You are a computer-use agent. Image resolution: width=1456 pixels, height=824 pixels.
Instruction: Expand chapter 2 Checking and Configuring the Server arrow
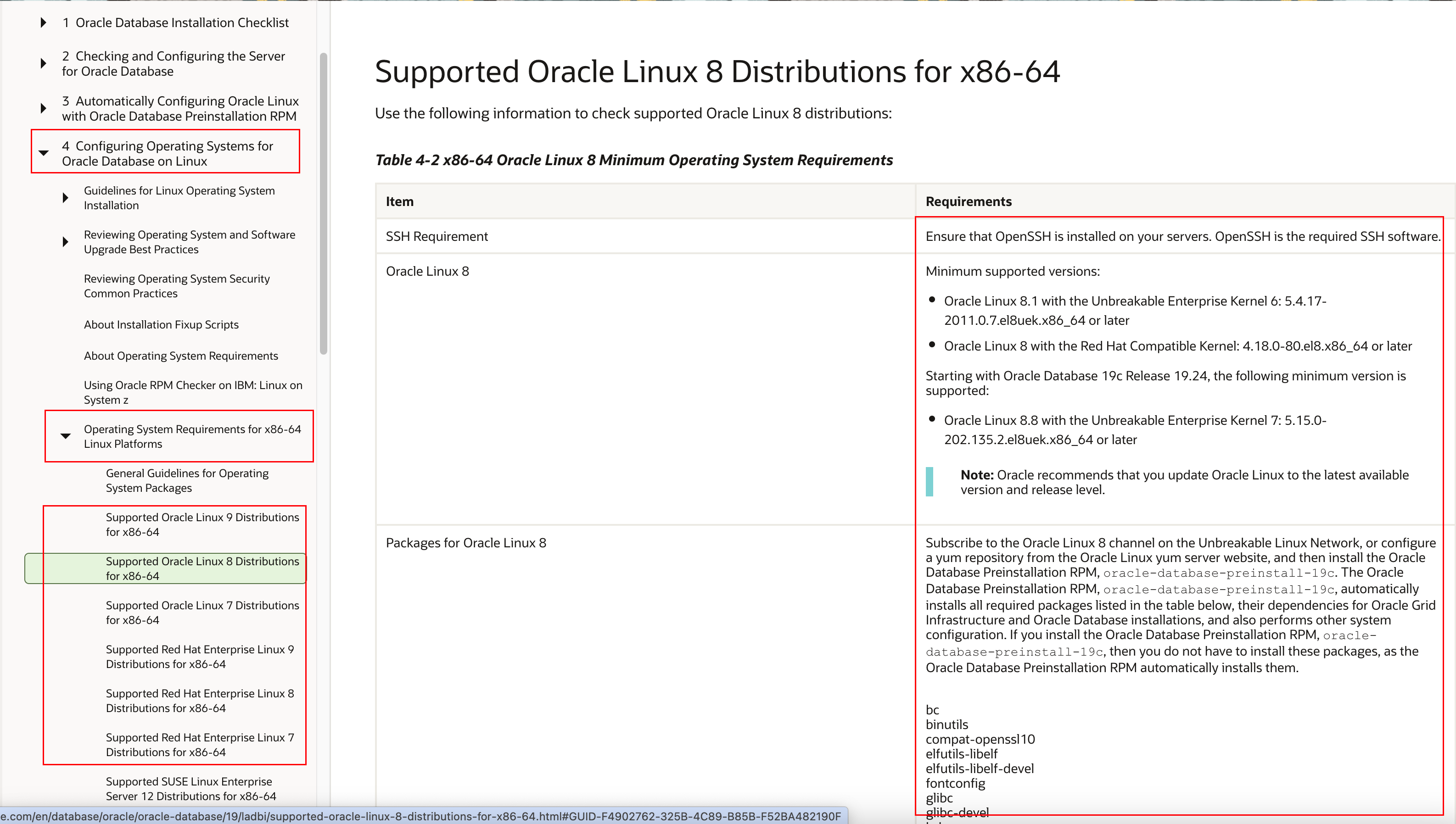point(44,63)
